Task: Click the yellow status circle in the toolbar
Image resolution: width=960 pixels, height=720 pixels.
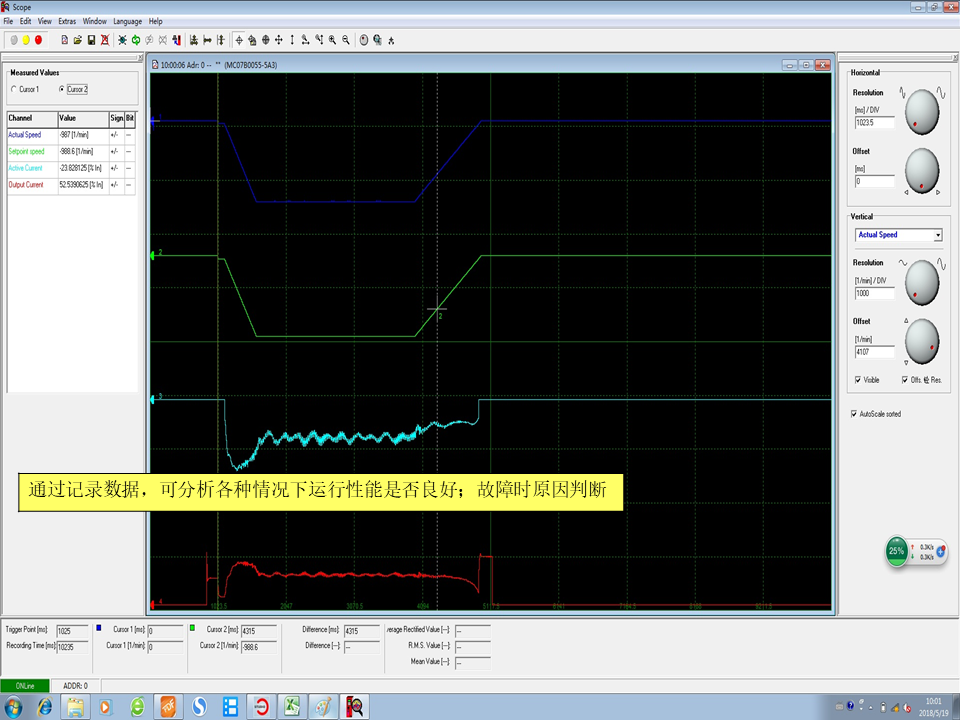Action: pyautogui.click(x=26, y=40)
